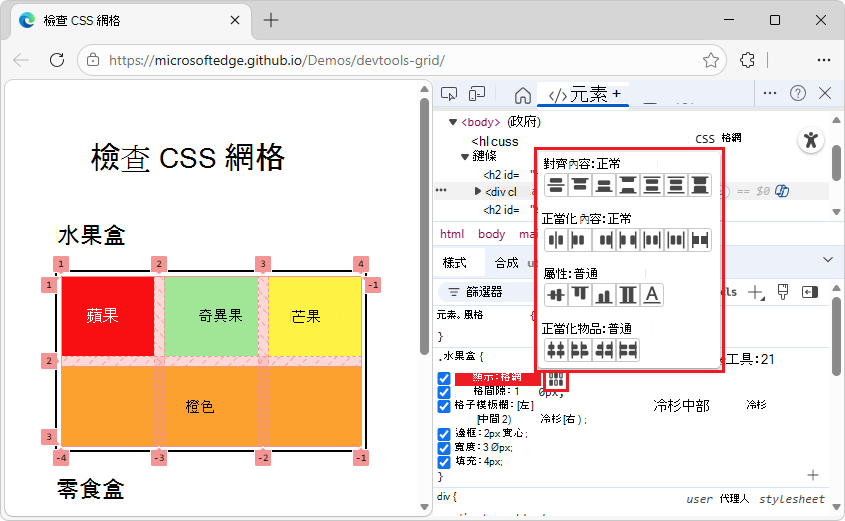The height and width of the screenshot is (521, 845).
Task: Set justify-items to end
Action: [x=604, y=350]
